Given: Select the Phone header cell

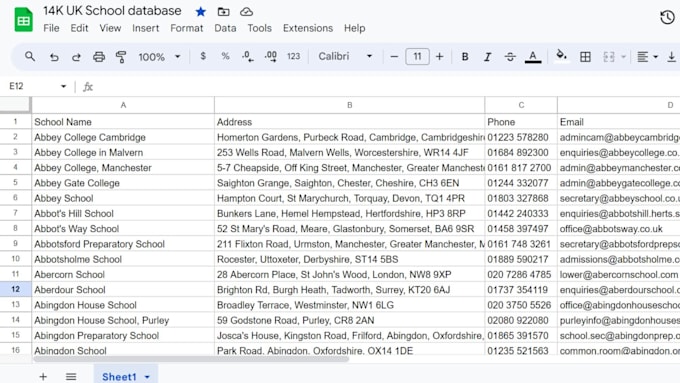Looking at the screenshot, I should coord(521,122).
